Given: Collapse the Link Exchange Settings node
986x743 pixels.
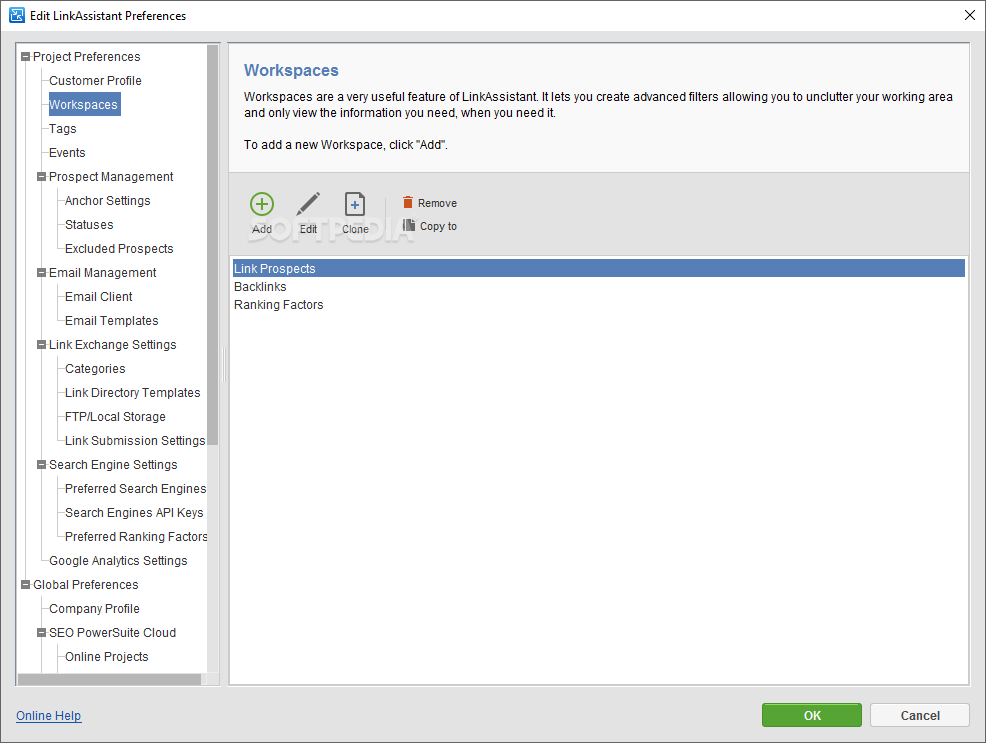Looking at the screenshot, I should 42,344.
